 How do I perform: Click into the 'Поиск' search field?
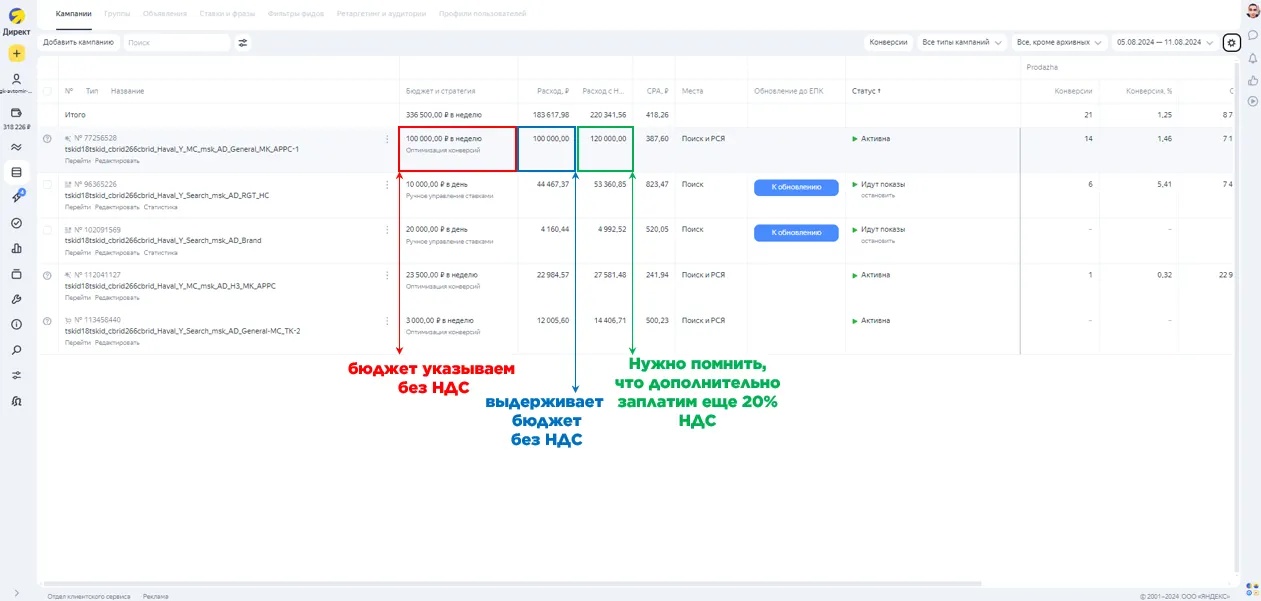[x=175, y=43]
